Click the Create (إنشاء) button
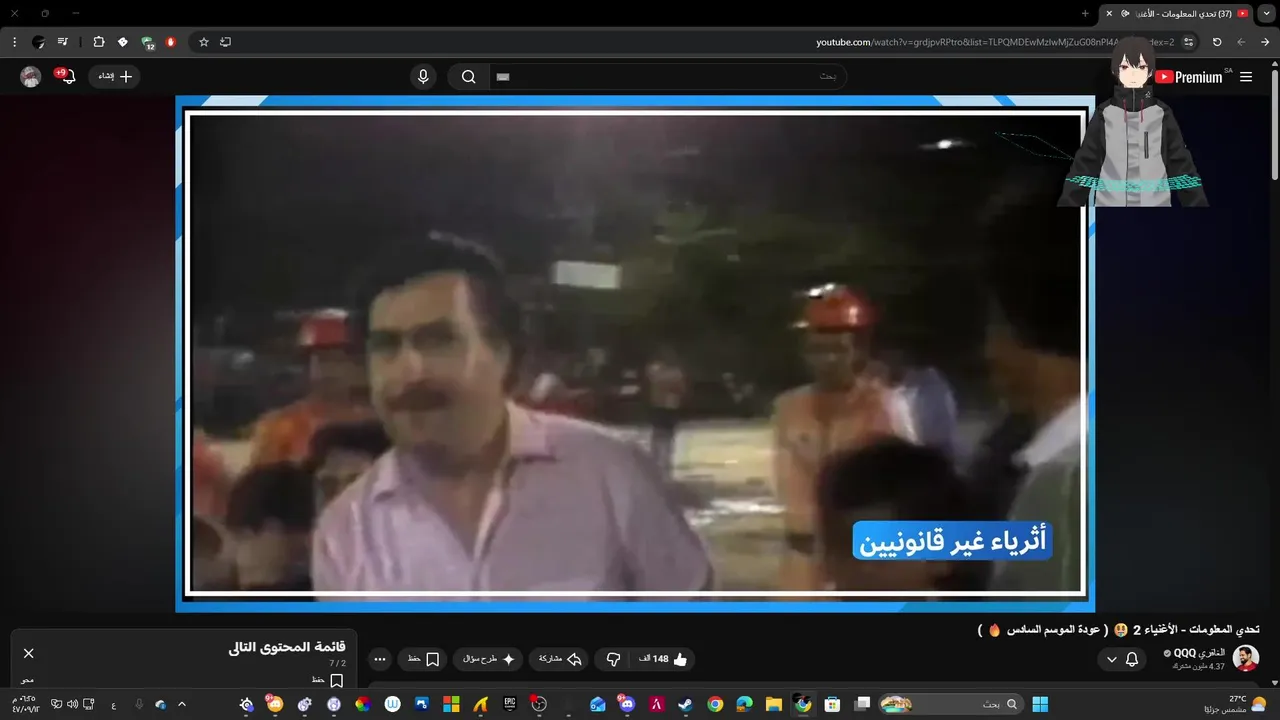 coord(115,77)
